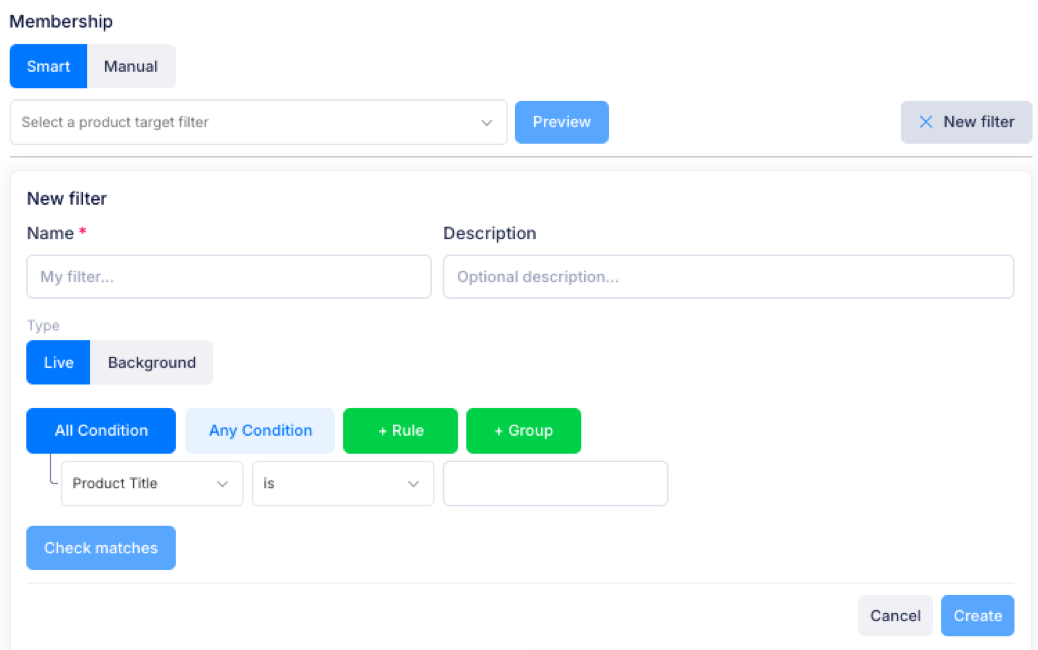Focus the filter Name input field
Image resolution: width=1038 pixels, height=650 pixels.
(x=229, y=277)
